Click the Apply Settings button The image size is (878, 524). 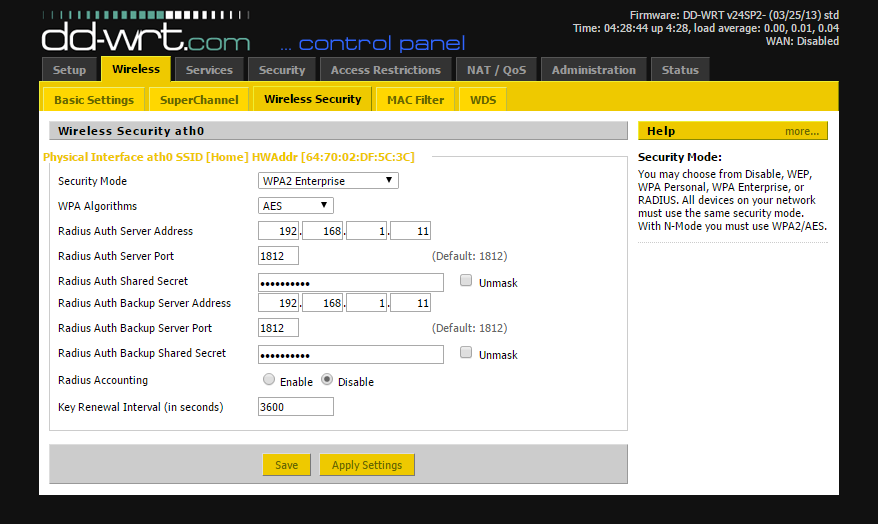366,465
